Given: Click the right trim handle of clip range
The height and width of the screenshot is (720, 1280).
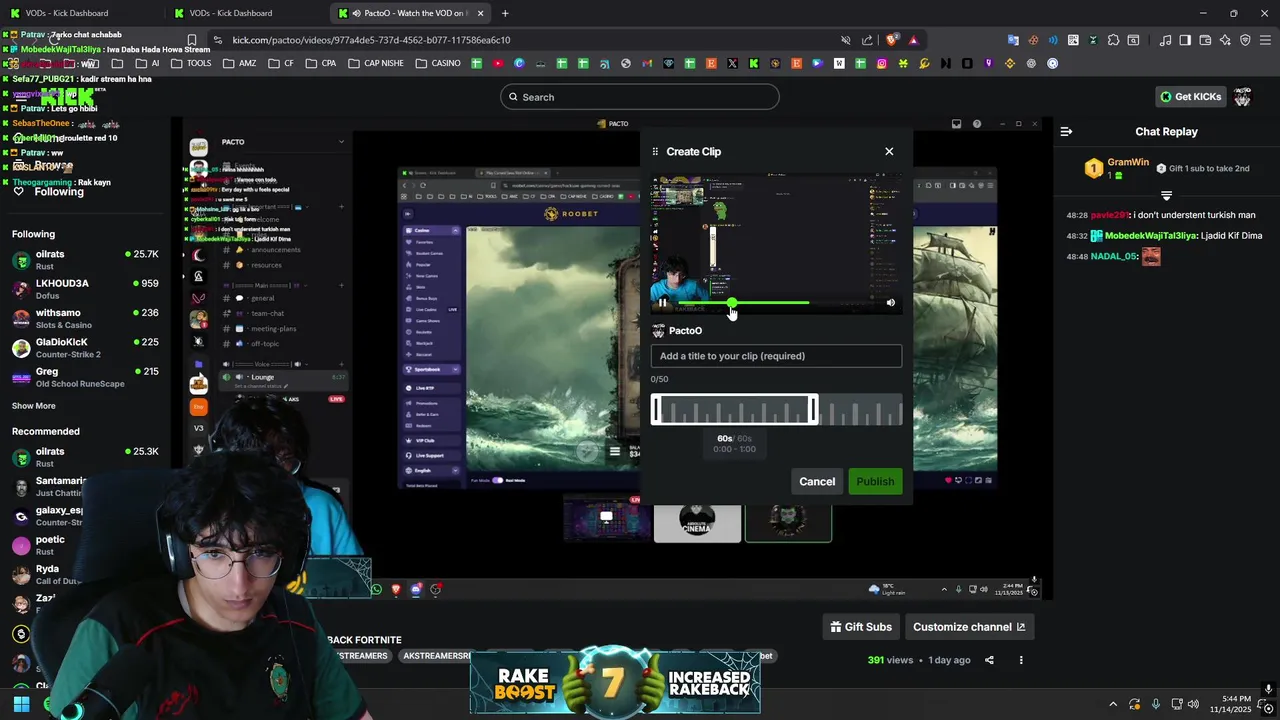Looking at the screenshot, I should pos(814,410).
